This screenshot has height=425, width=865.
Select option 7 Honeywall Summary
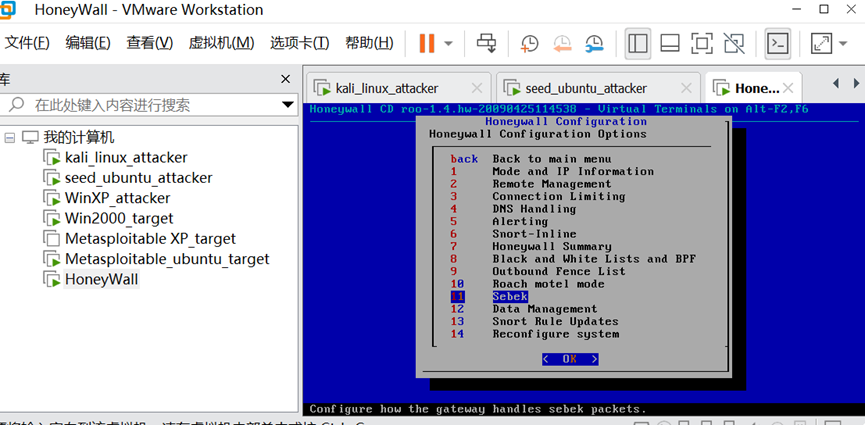(531, 247)
